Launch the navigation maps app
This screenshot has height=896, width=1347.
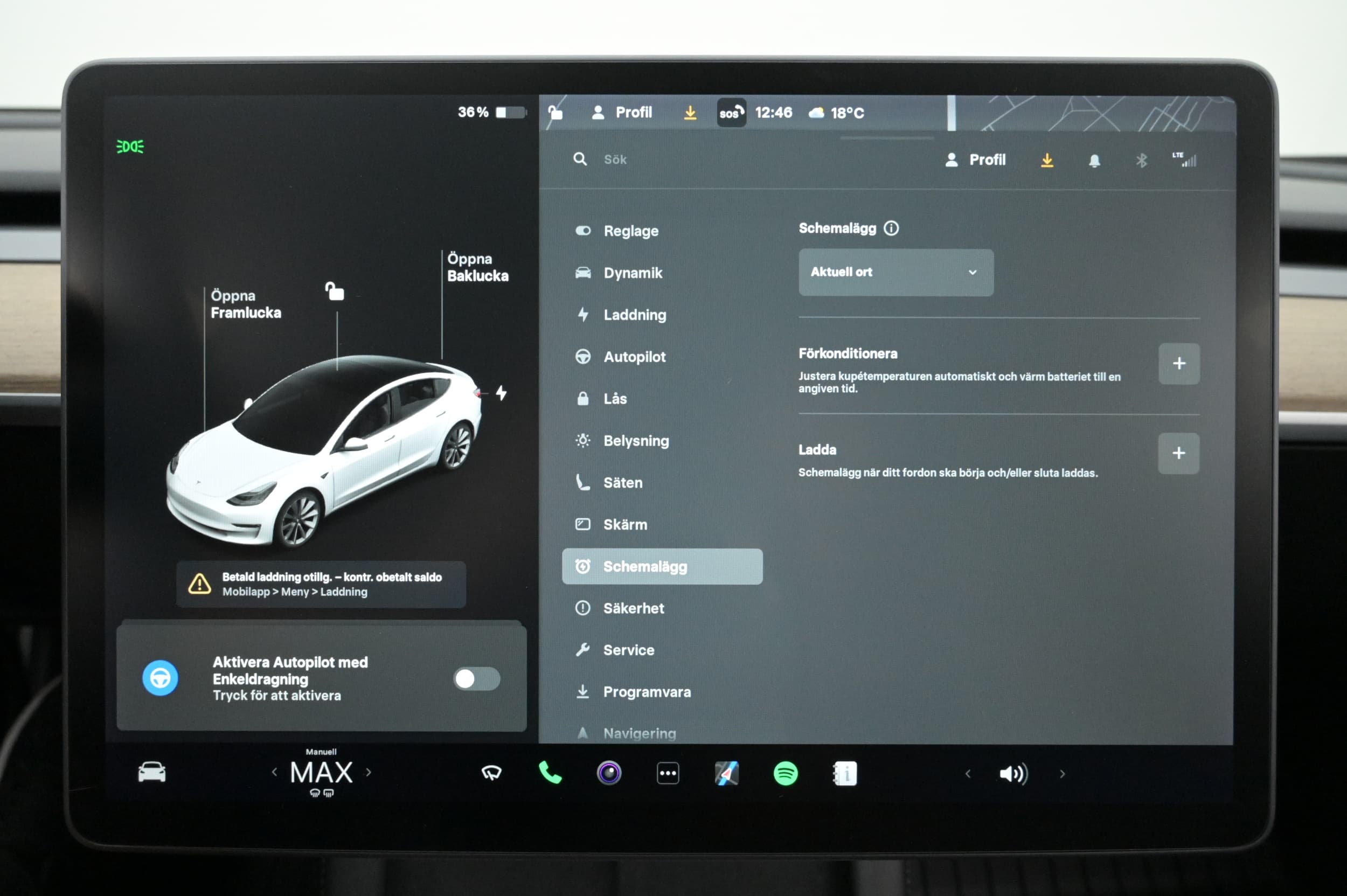click(726, 773)
